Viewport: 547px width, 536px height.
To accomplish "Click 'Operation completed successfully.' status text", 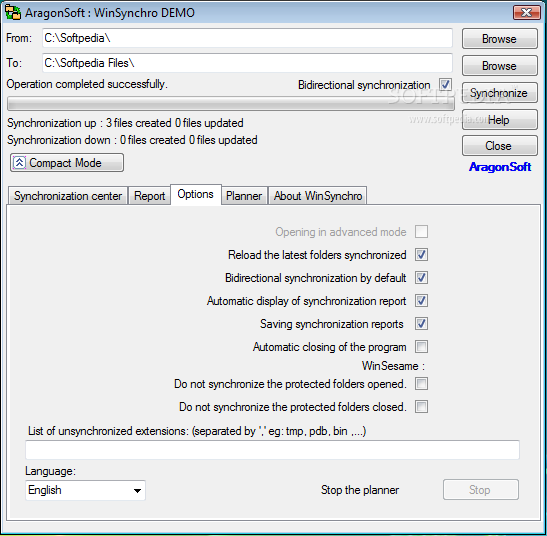I will tap(87, 84).
